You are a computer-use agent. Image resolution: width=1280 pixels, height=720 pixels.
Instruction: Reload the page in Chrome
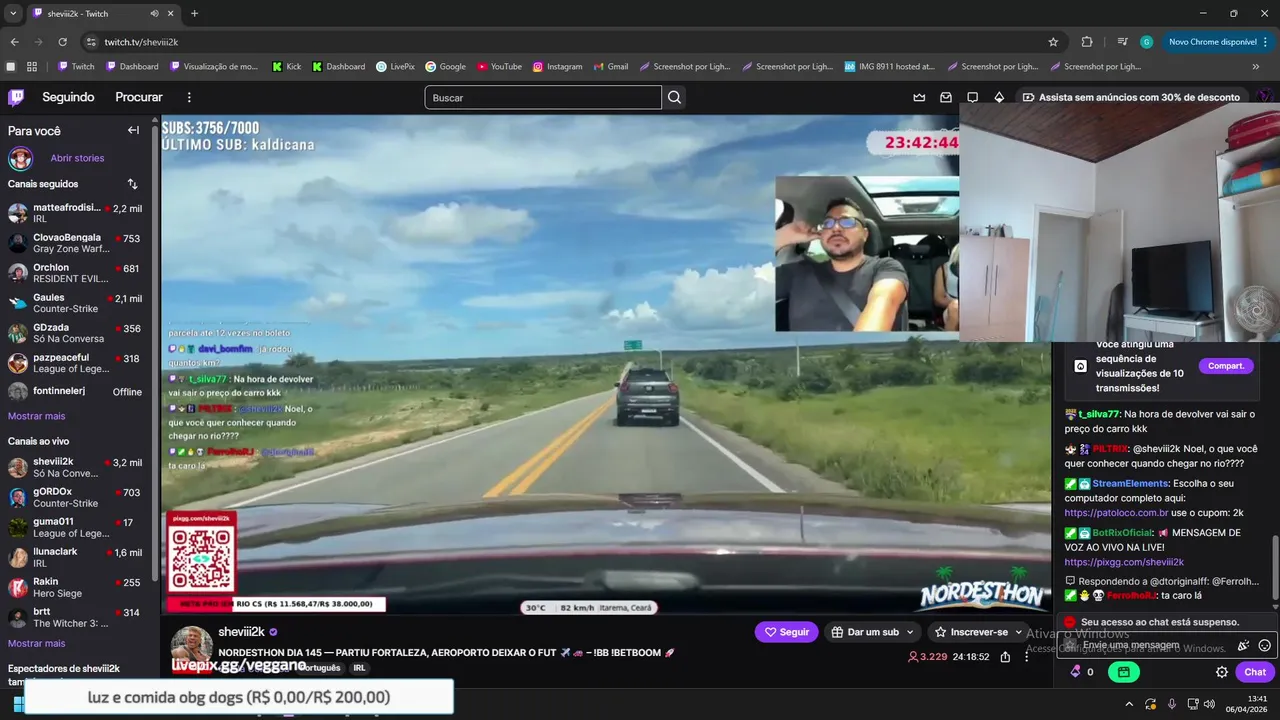pos(62,42)
